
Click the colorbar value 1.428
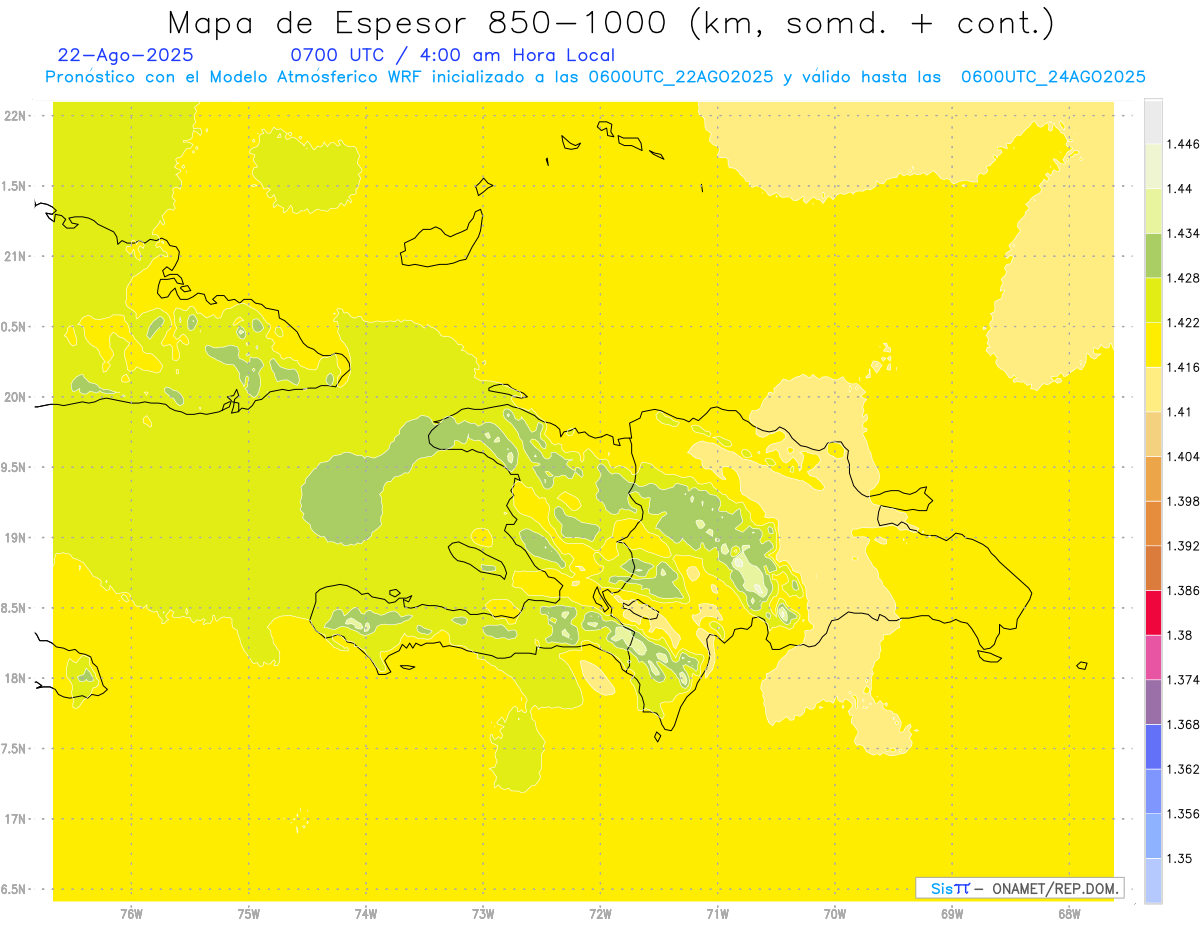tap(1183, 278)
